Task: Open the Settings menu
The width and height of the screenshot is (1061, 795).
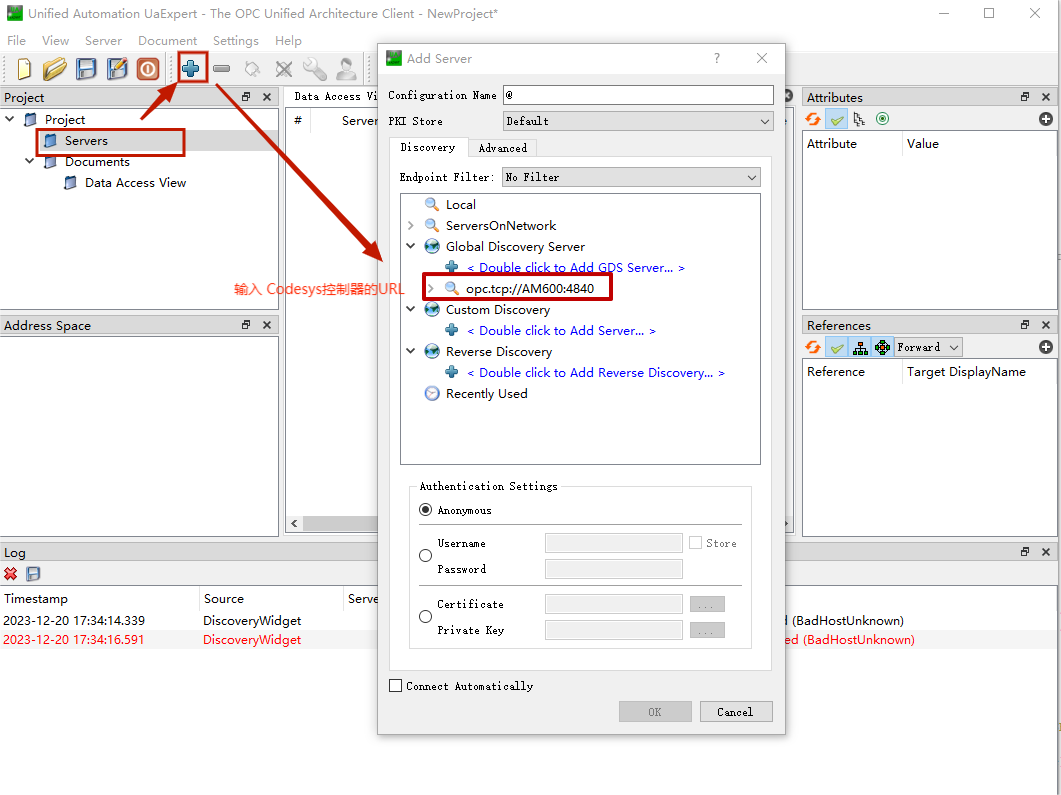Action: pyautogui.click(x=235, y=41)
